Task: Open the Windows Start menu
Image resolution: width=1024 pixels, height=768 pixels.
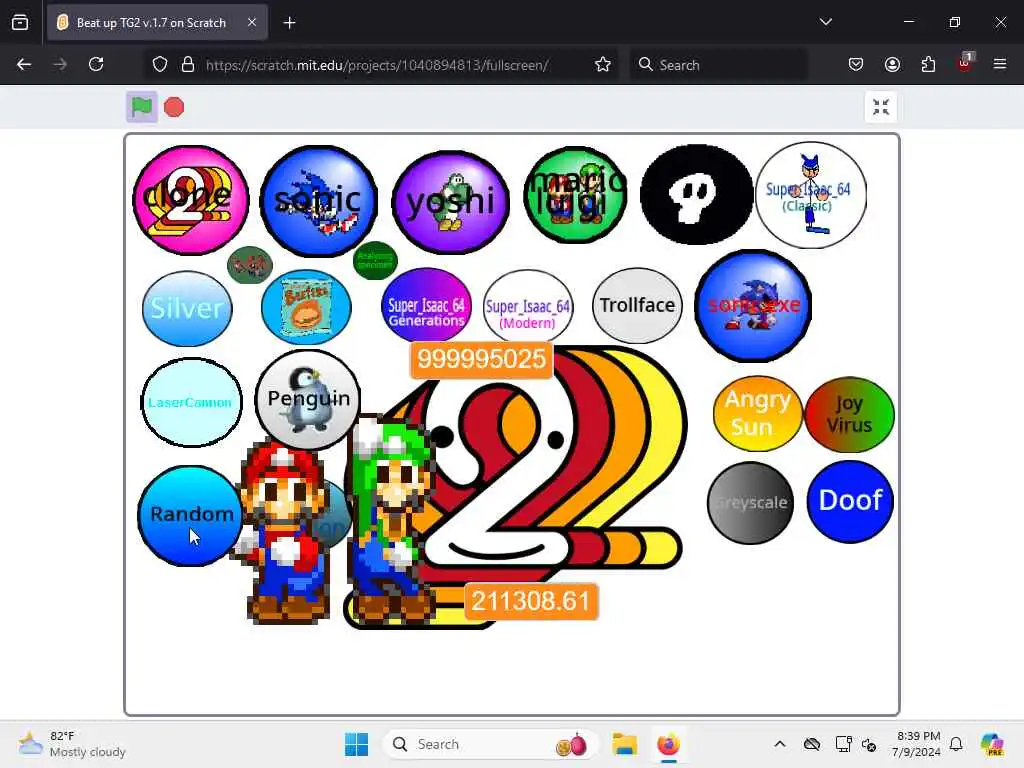Action: pos(357,744)
